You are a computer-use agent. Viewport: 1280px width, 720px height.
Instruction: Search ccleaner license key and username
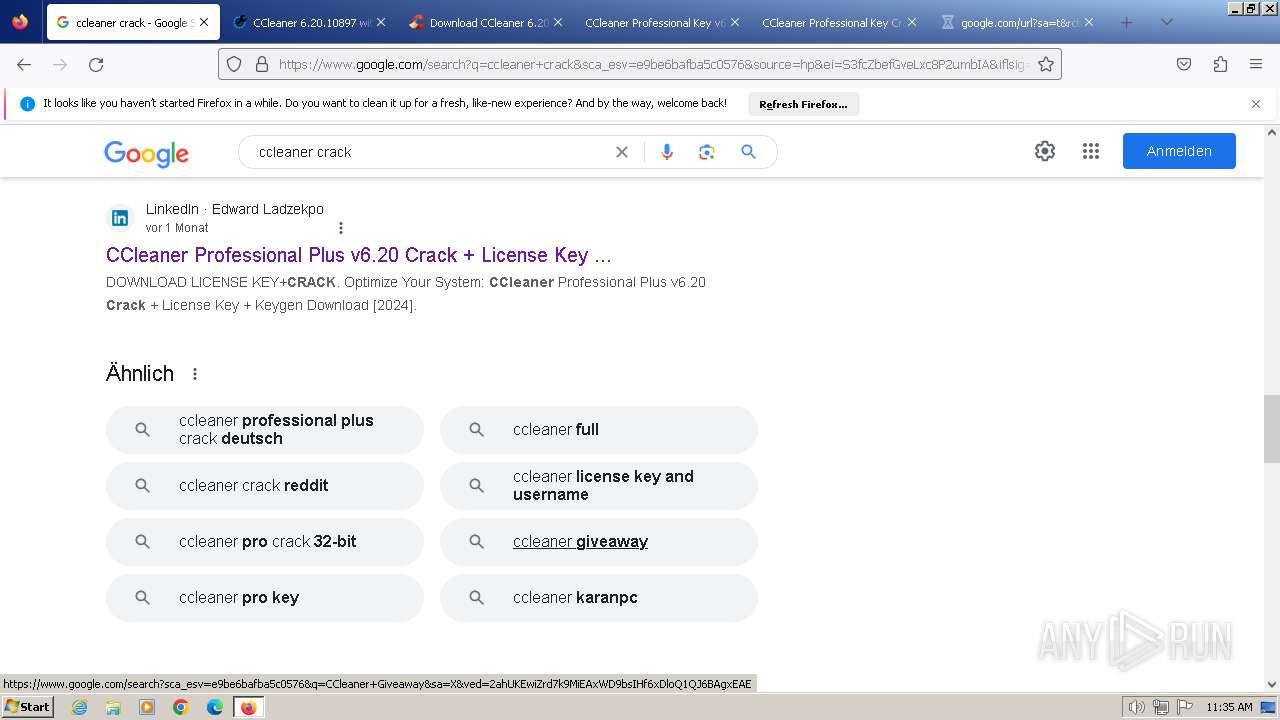click(599, 486)
